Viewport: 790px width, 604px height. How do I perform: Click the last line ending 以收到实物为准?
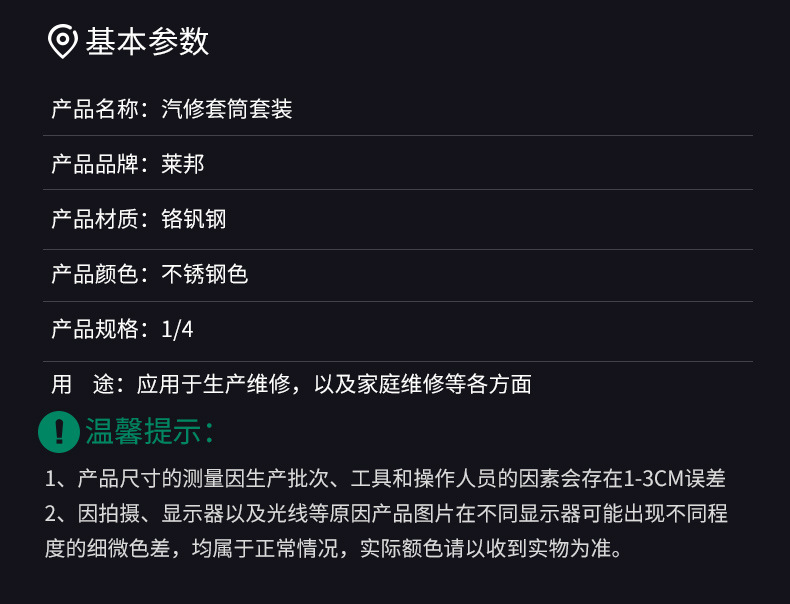click(333, 549)
